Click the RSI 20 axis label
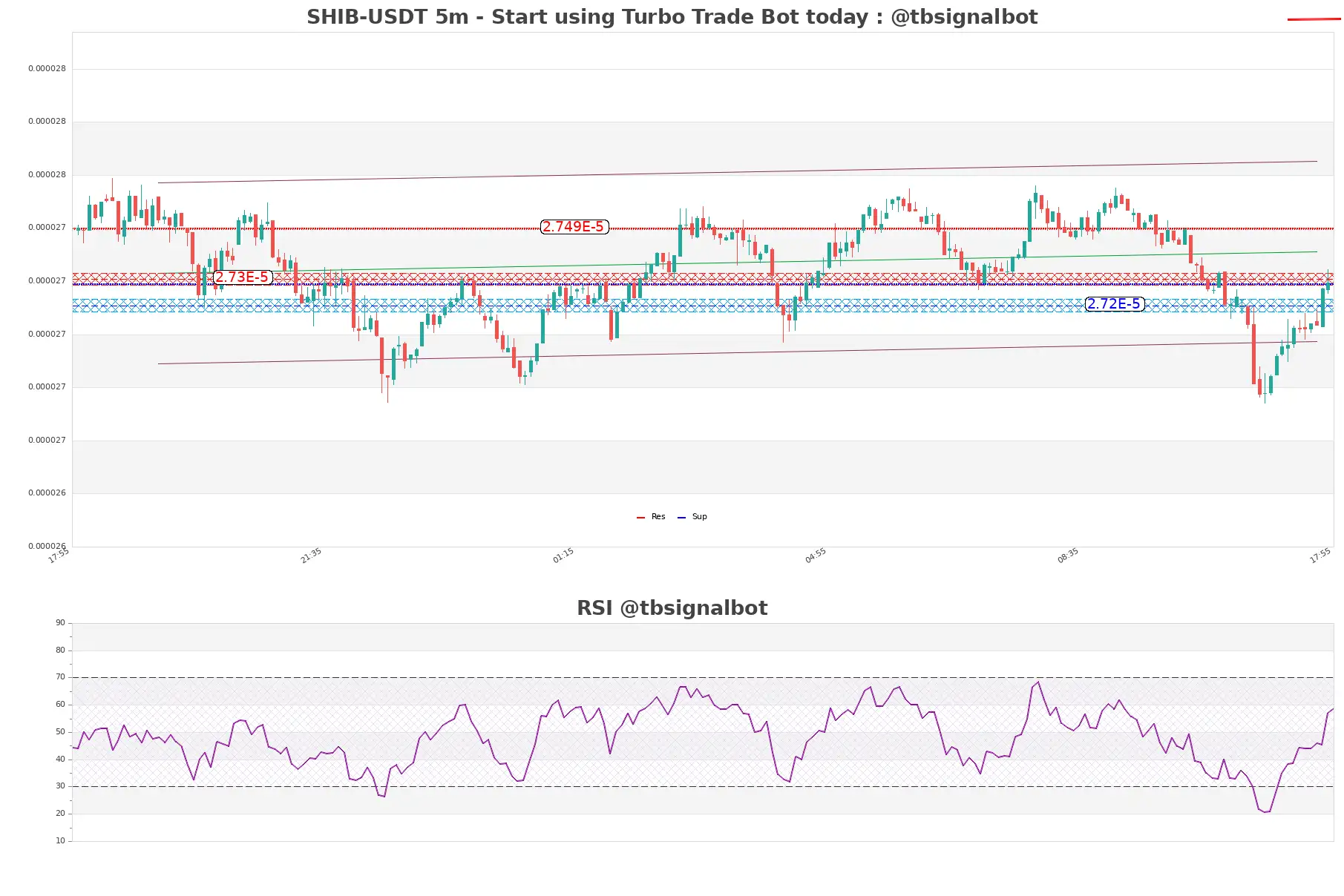This screenshot has width=1344, height=896. click(x=60, y=814)
